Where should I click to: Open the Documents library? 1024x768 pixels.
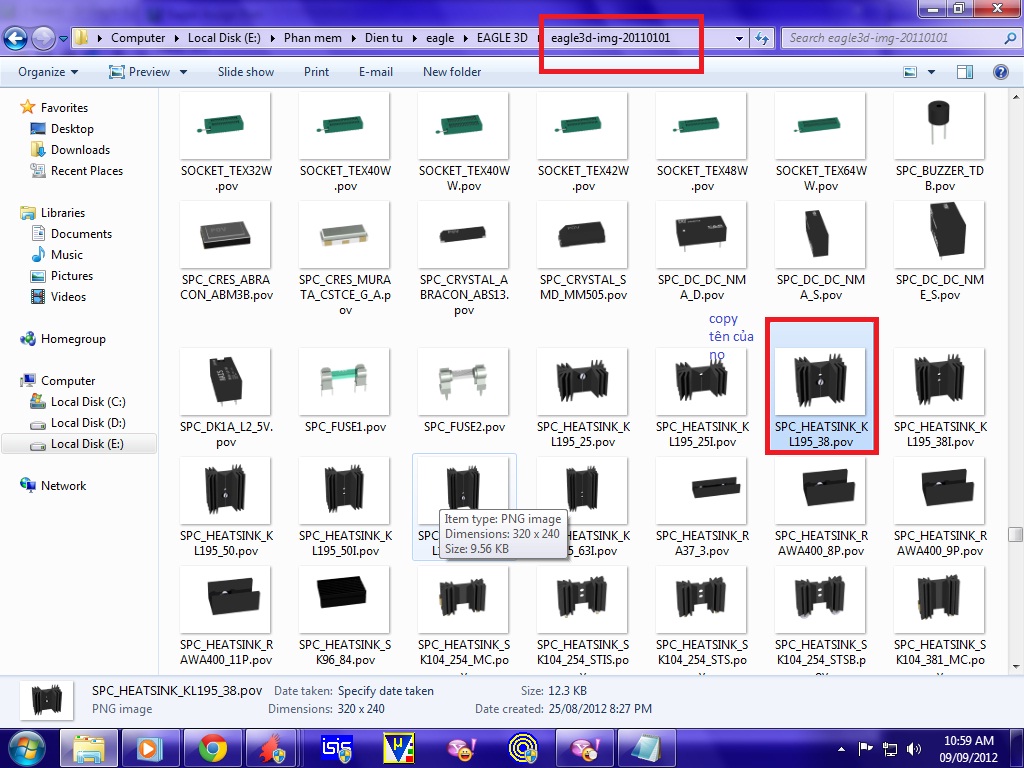(x=81, y=234)
